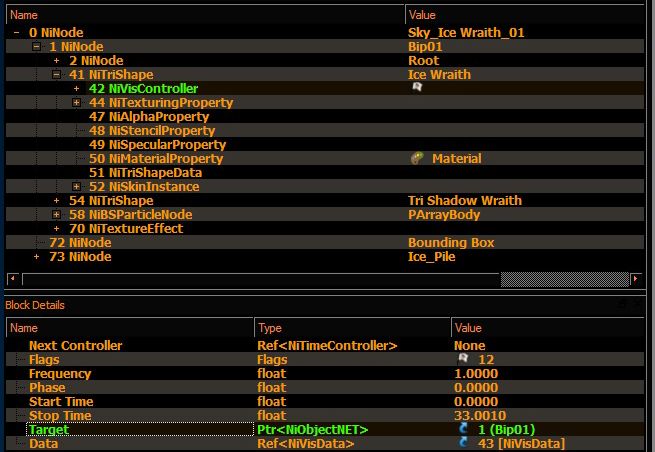Collapse the 41 NiTriShape branch
Image resolution: width=655 pixels, height=452 pixels.
[56, 74]
